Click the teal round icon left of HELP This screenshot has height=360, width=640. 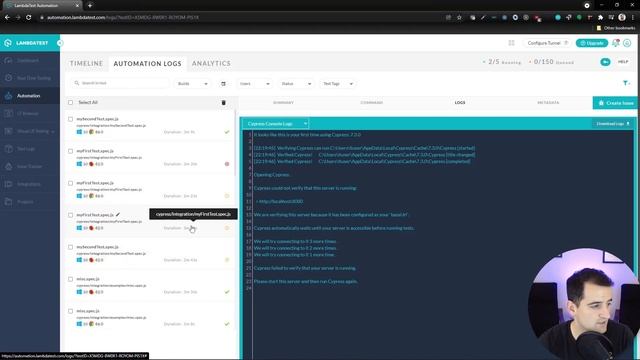point(605,62)
